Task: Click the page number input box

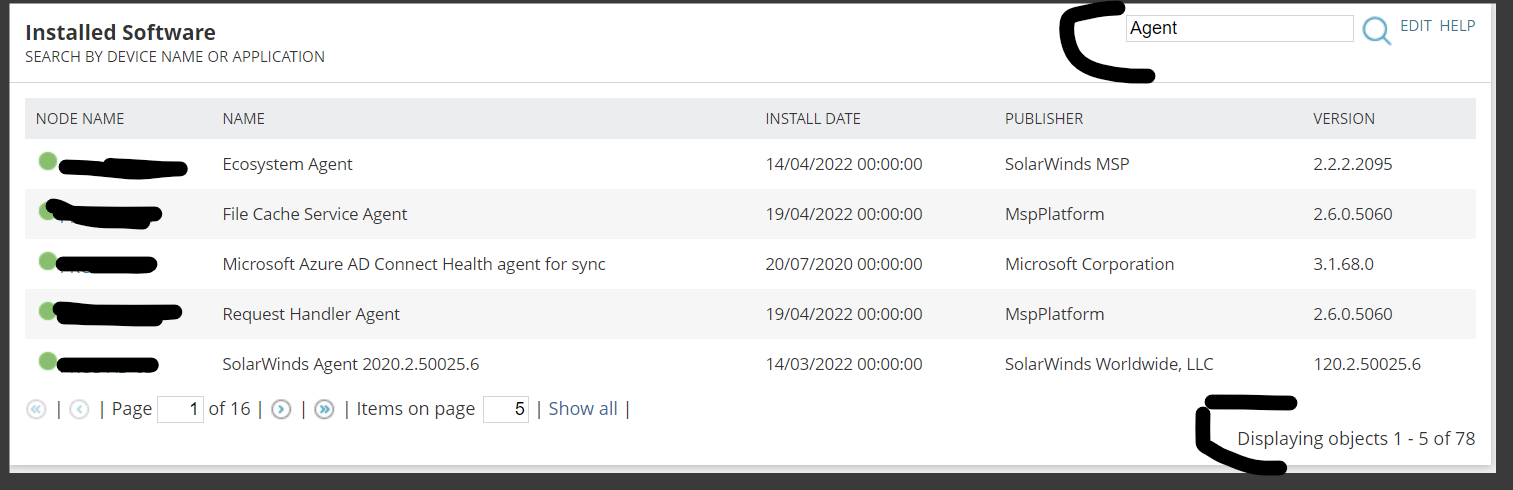Action: tap(181, 409)
